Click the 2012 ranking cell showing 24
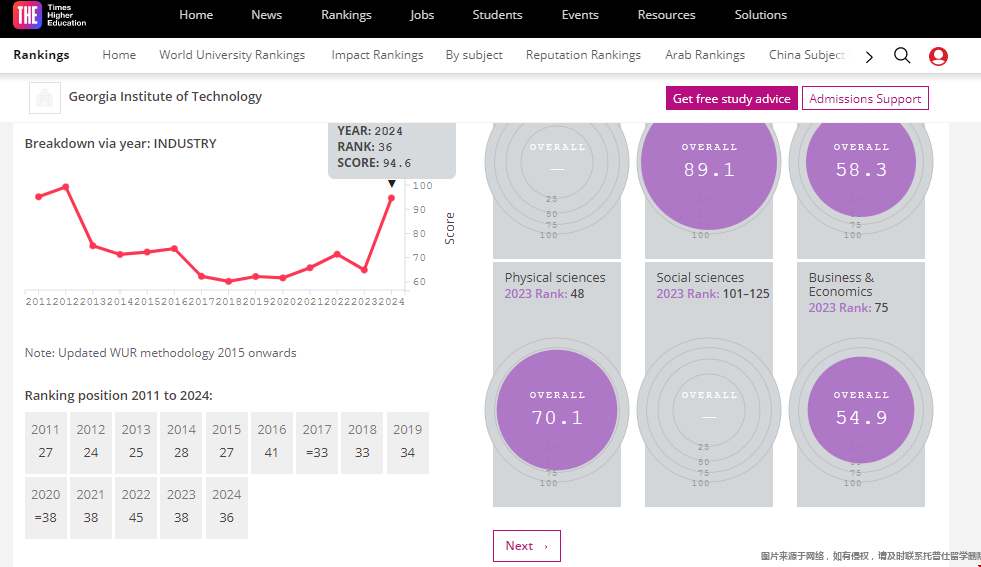 pyautogui.click(x=91, y=442)
